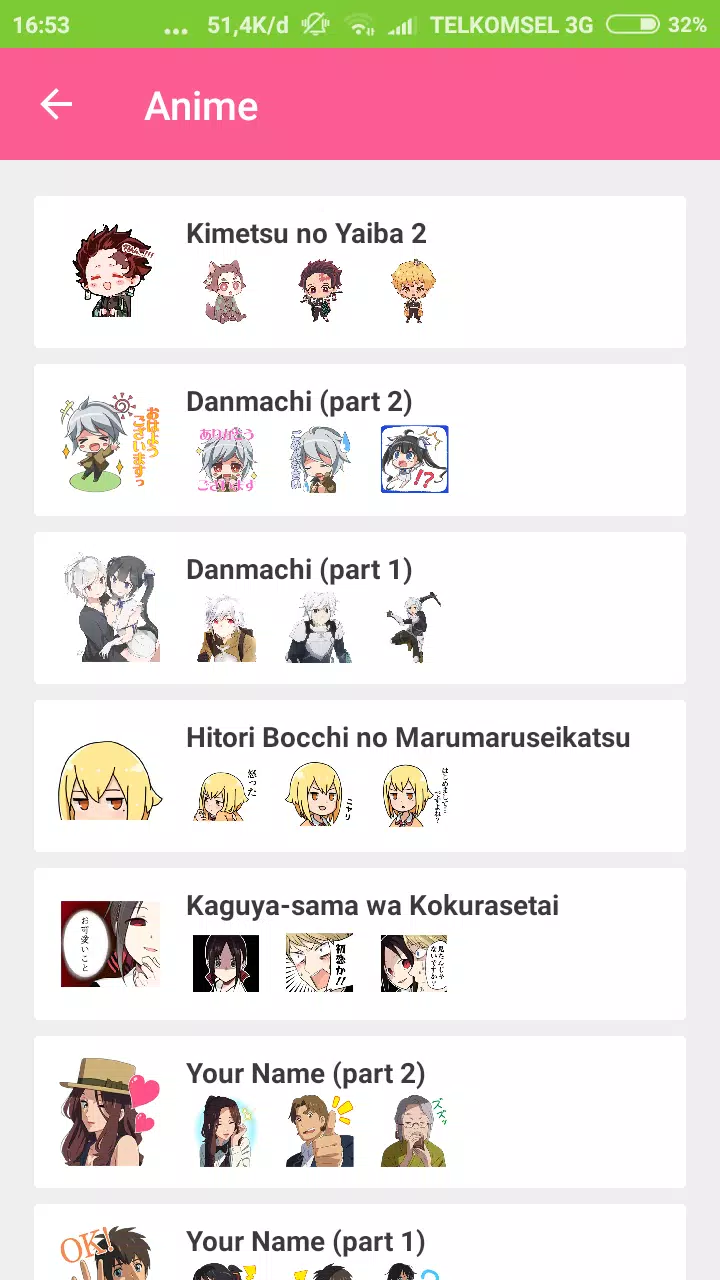The image size is (720, 1280).
Task: Select the jumping Bell sticker in Danmachi part 1
Action: click(x=414, y=627)
